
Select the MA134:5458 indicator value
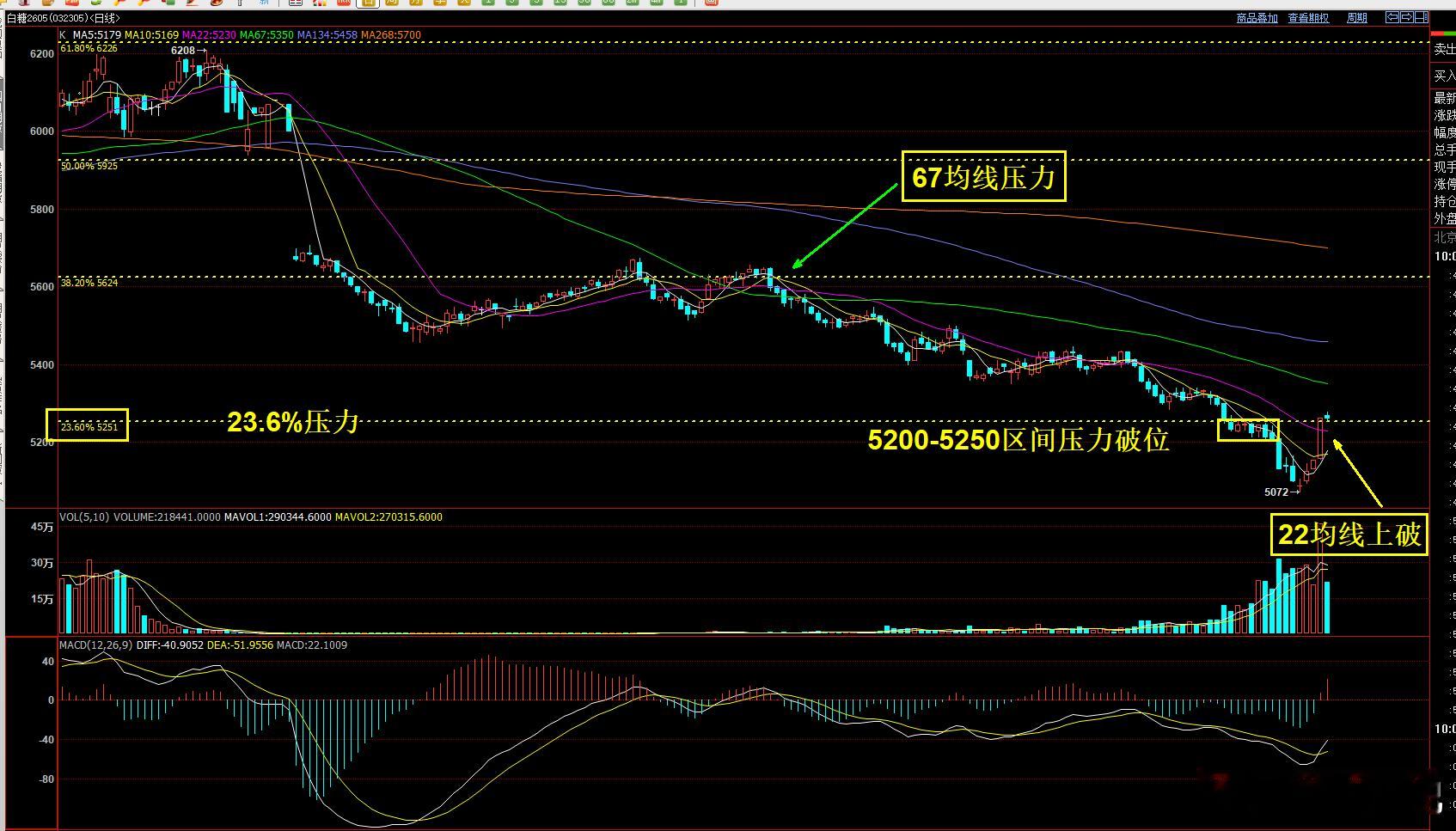327,35
